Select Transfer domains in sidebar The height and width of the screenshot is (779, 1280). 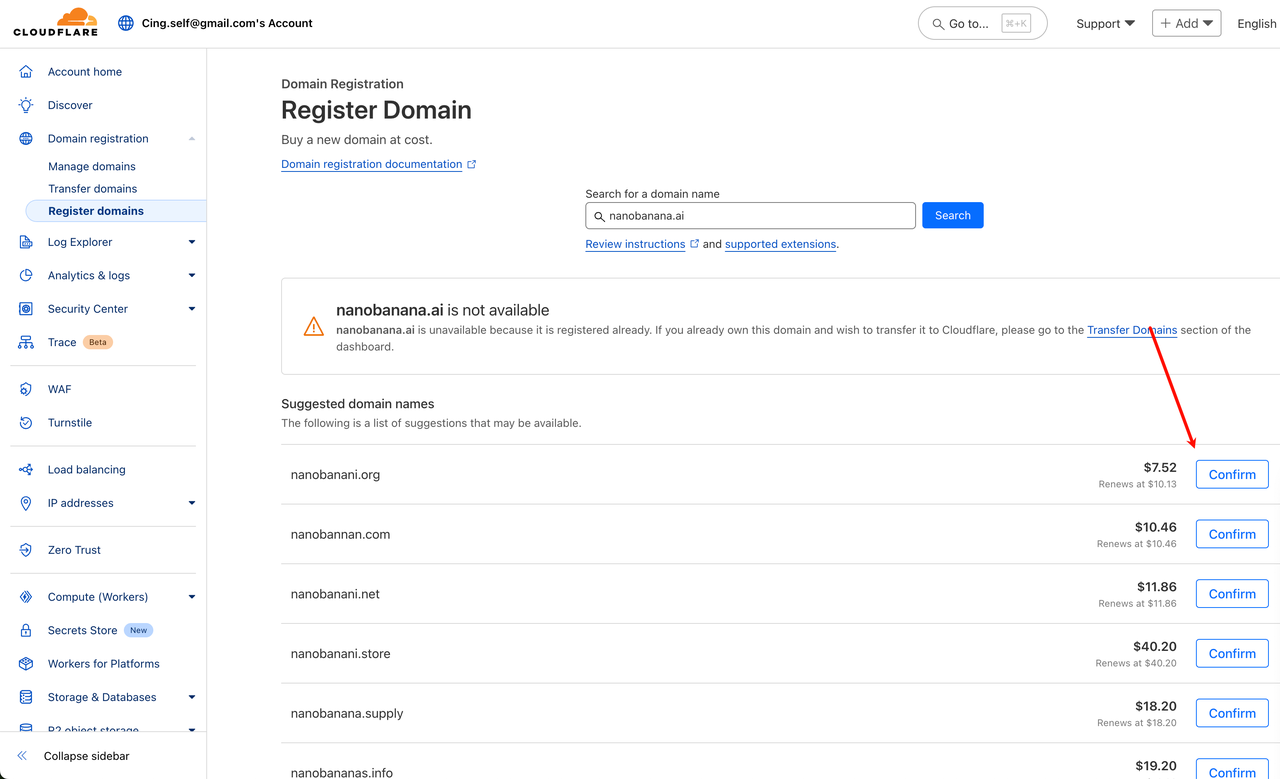(x=93, y=189)
